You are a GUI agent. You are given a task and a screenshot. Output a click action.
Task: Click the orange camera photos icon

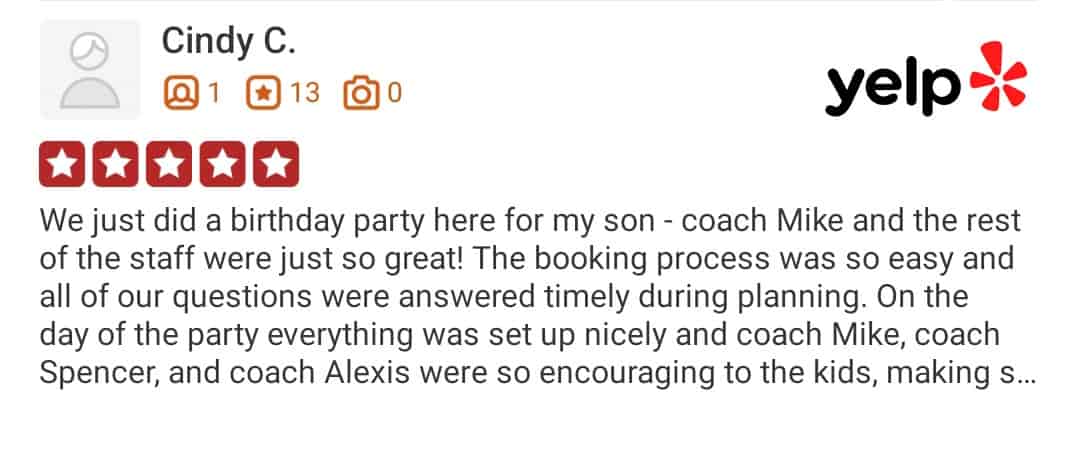[361, 93]
